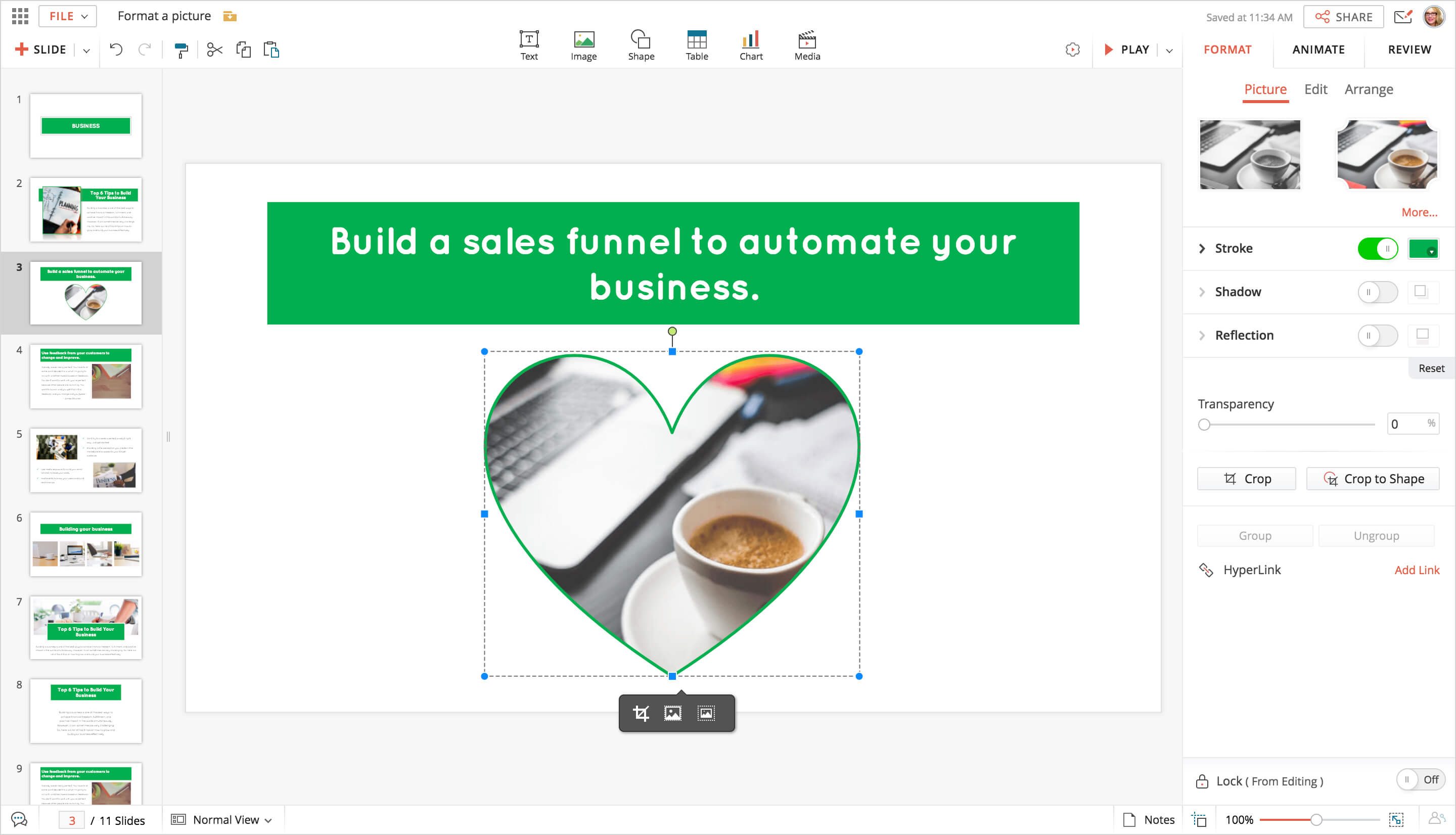Viewport: 1456px width, 835px height.
Task: Insert a Chart from toolbar
Action: click(x=751, y=45)
